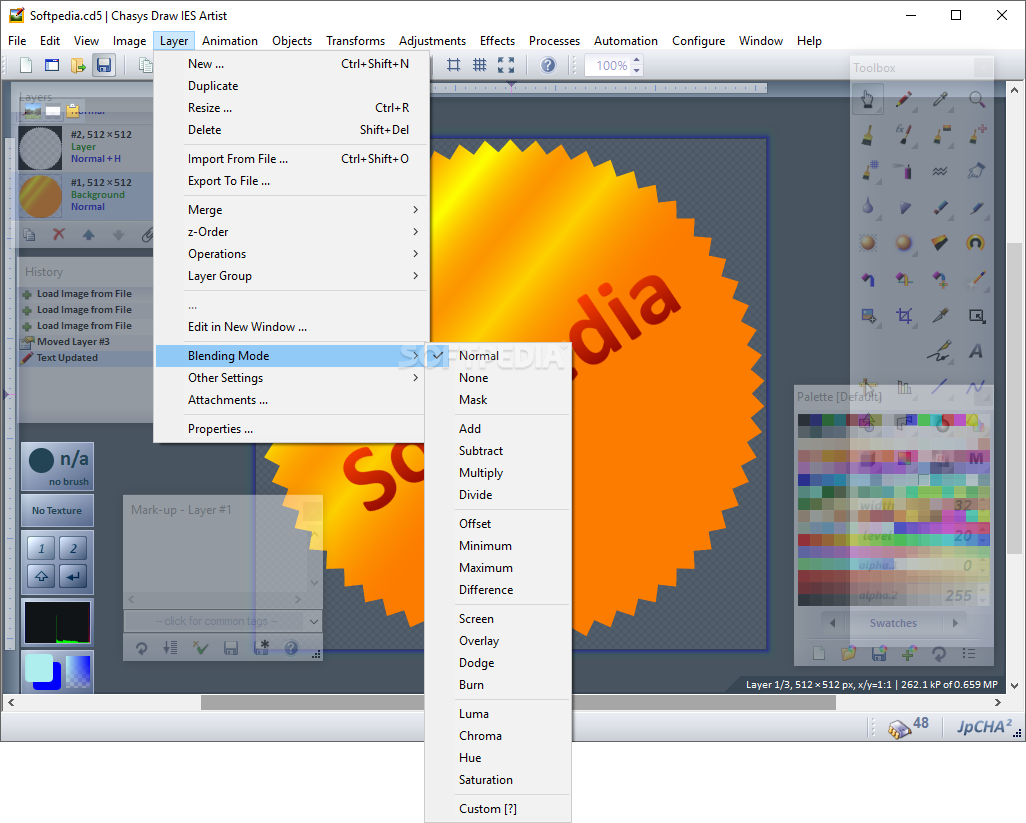Expand the Merge submenu
1026x823 pixels.
tap(292, 210)
